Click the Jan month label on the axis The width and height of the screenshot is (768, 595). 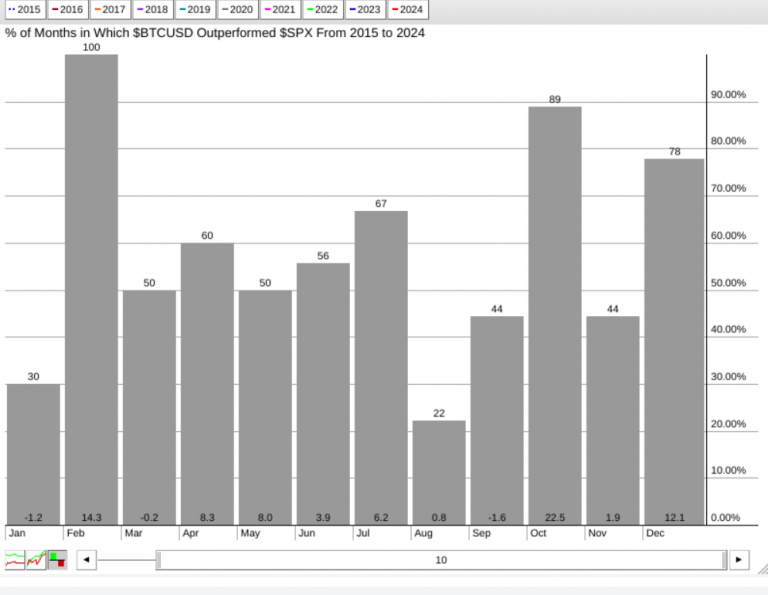17,533
